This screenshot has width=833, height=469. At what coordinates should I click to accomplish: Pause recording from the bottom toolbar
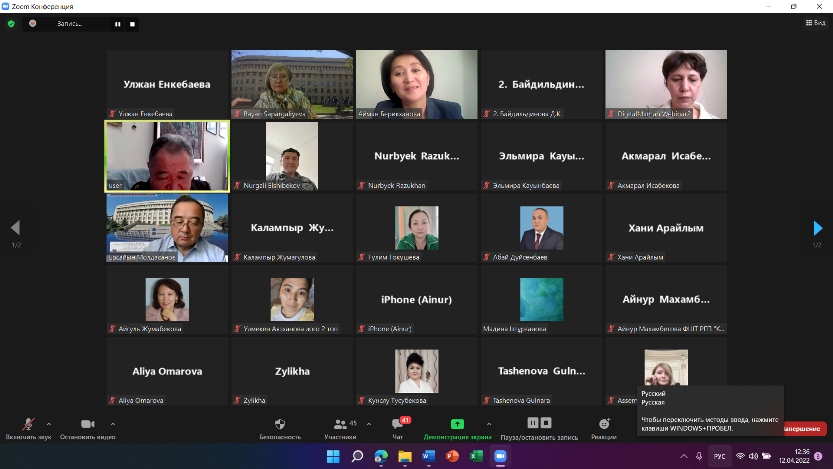[533, 424]
